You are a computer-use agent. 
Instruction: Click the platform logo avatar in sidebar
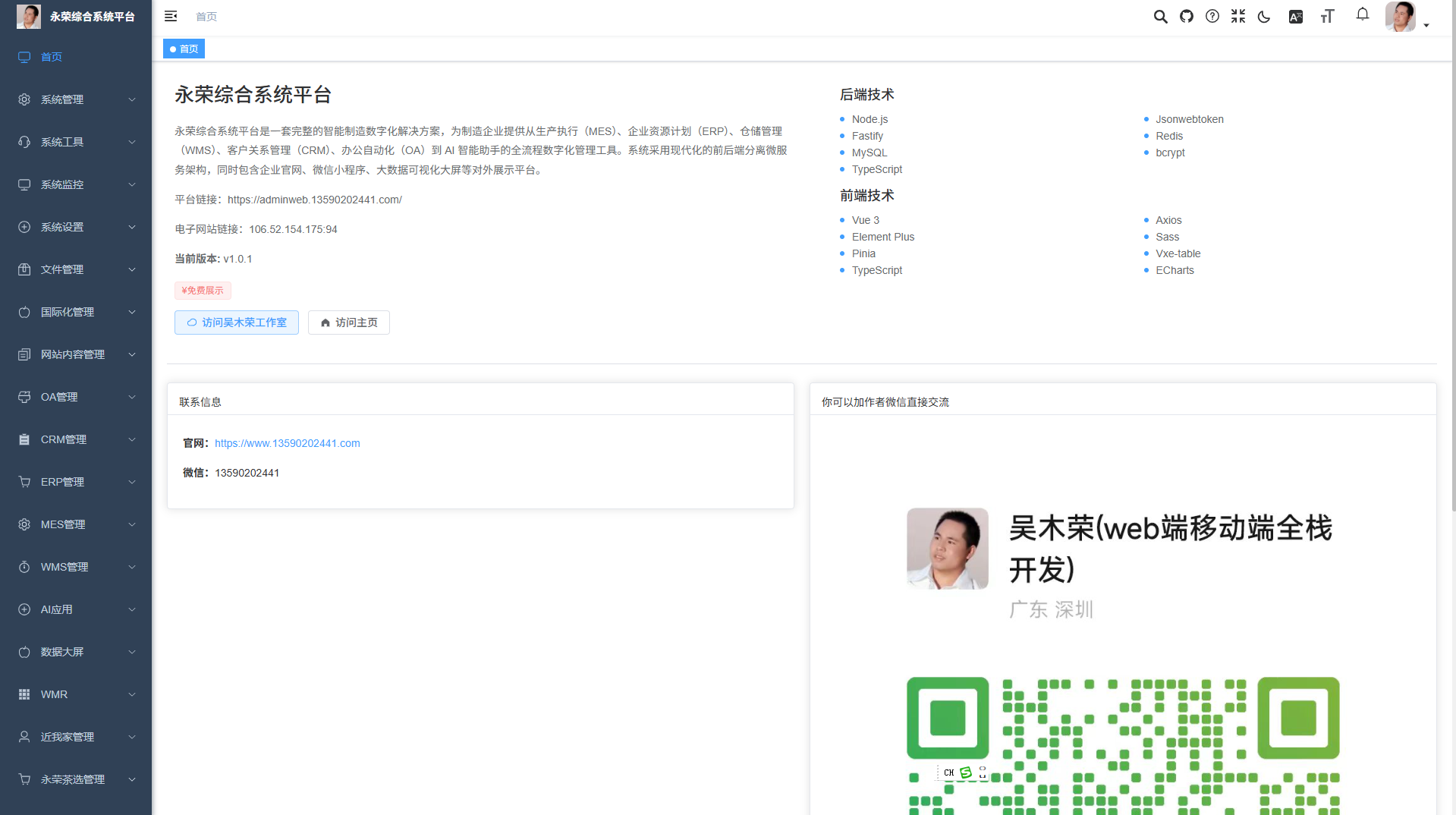(29, 17)
